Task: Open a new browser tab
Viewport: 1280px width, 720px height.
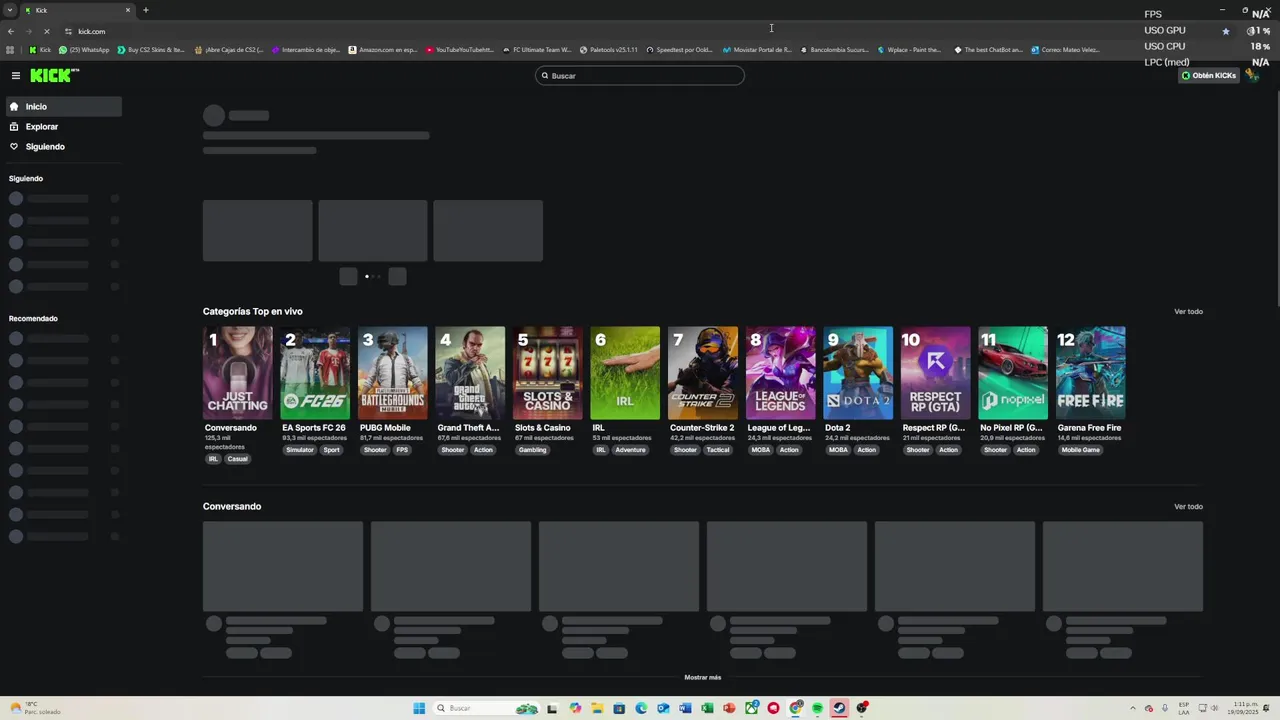Action: tap(146, 10)
